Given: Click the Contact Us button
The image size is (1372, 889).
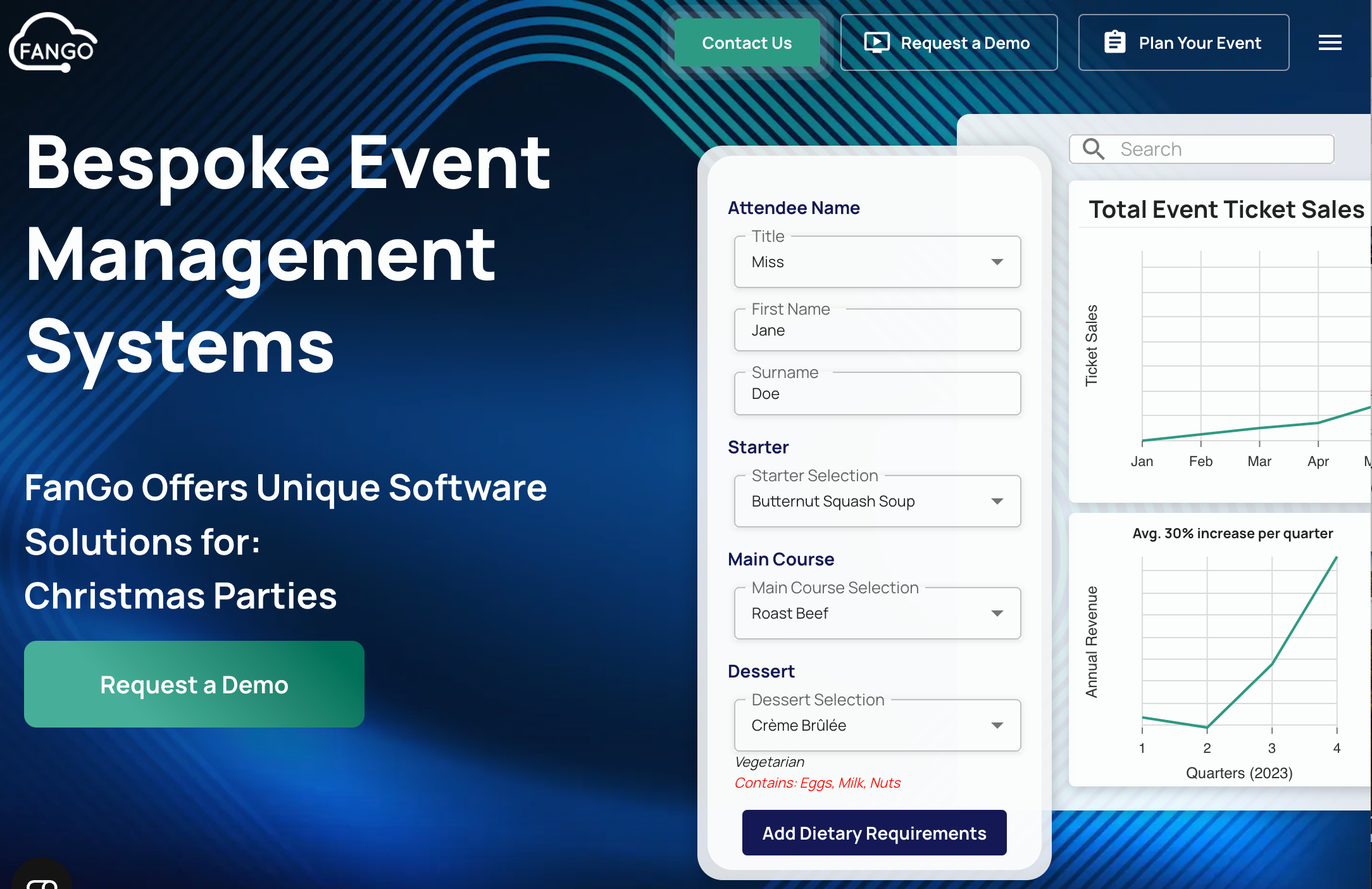Looking at the screenshot, I should pos(747,42).
